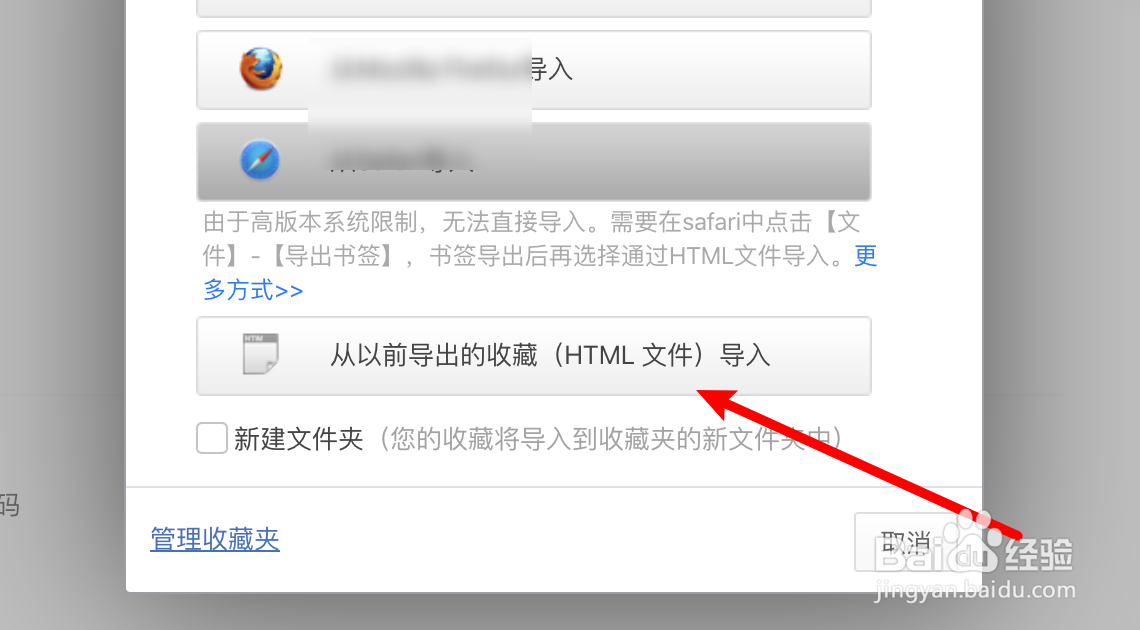
Task: Import from 从以前导出的收藏（HTML 文件）导入
Action: click(534, 356)
